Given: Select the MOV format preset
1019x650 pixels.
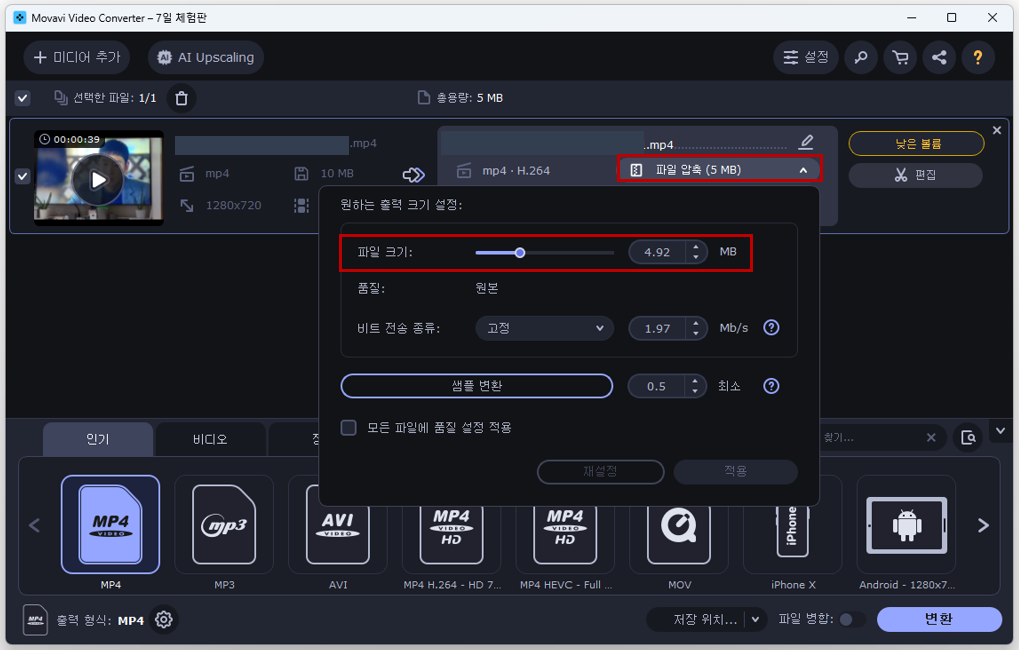Looking at the screenshot, I should (679, 541).
